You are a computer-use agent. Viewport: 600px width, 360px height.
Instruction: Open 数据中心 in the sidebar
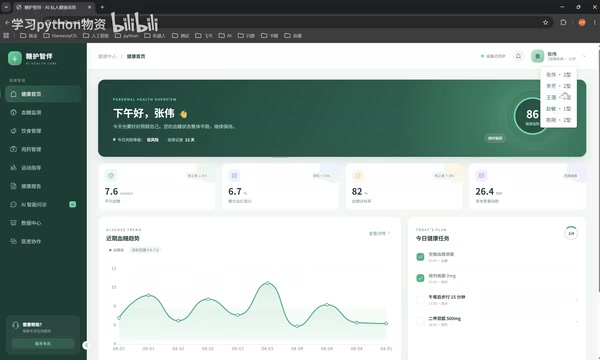pyautogui.click(x=43, y=223)
